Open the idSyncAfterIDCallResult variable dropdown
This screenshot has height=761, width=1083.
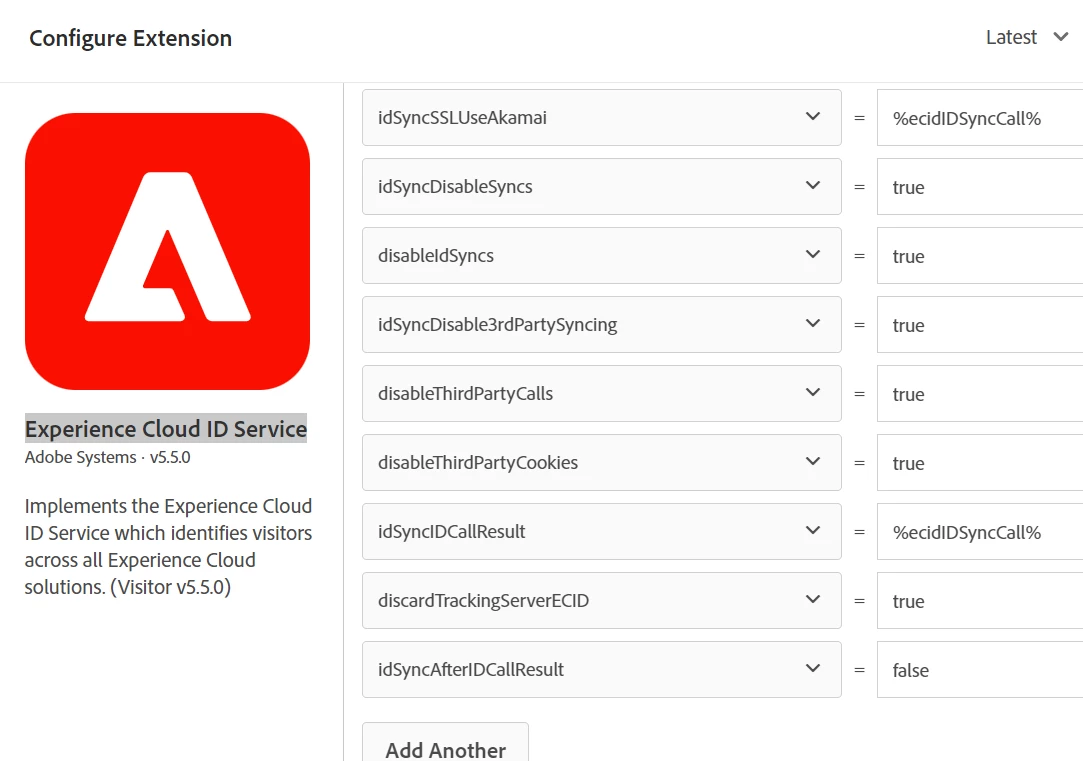pos(602,670)
